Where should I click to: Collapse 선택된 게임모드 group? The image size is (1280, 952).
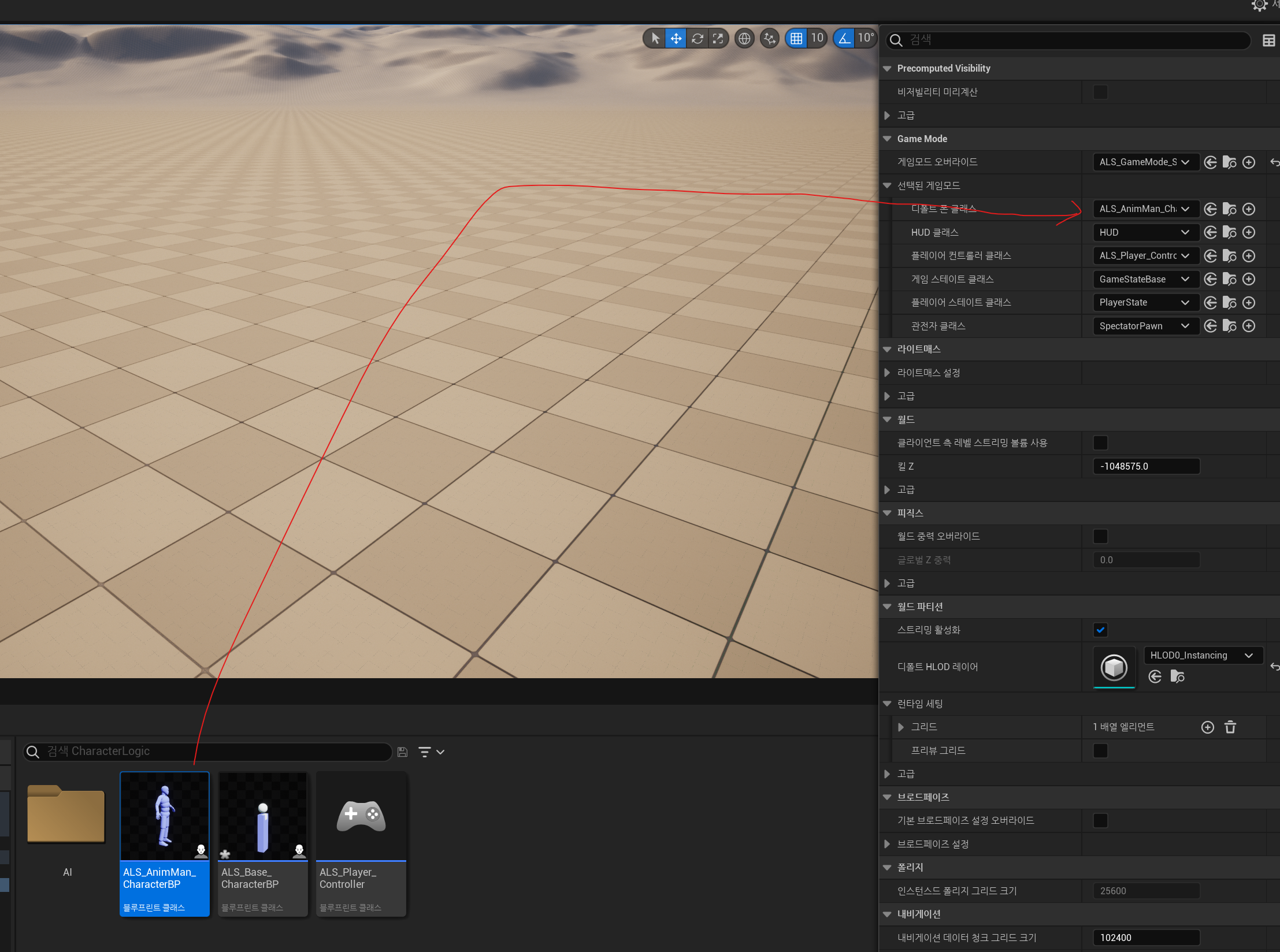(x=888, y=186)
